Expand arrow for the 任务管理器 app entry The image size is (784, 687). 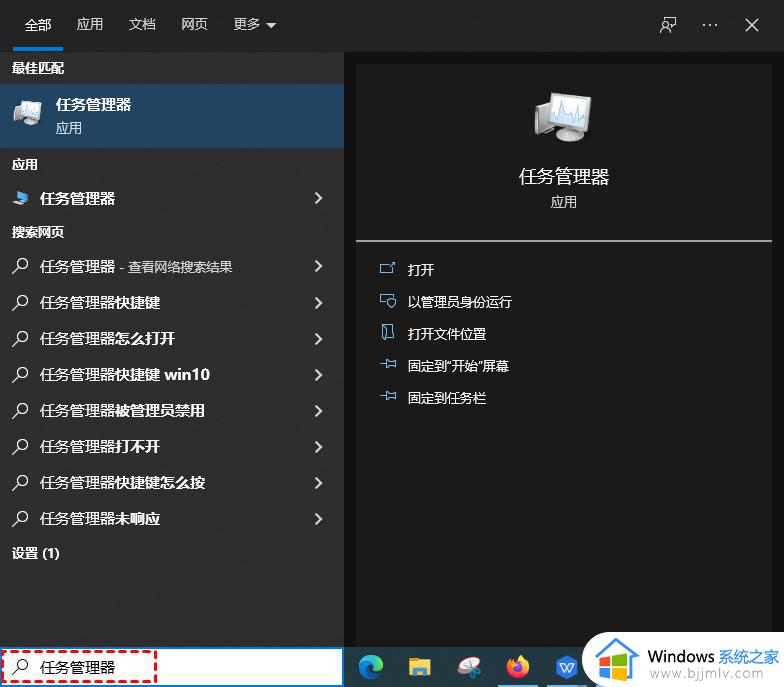pyautogui.click(x=318, y=198)
